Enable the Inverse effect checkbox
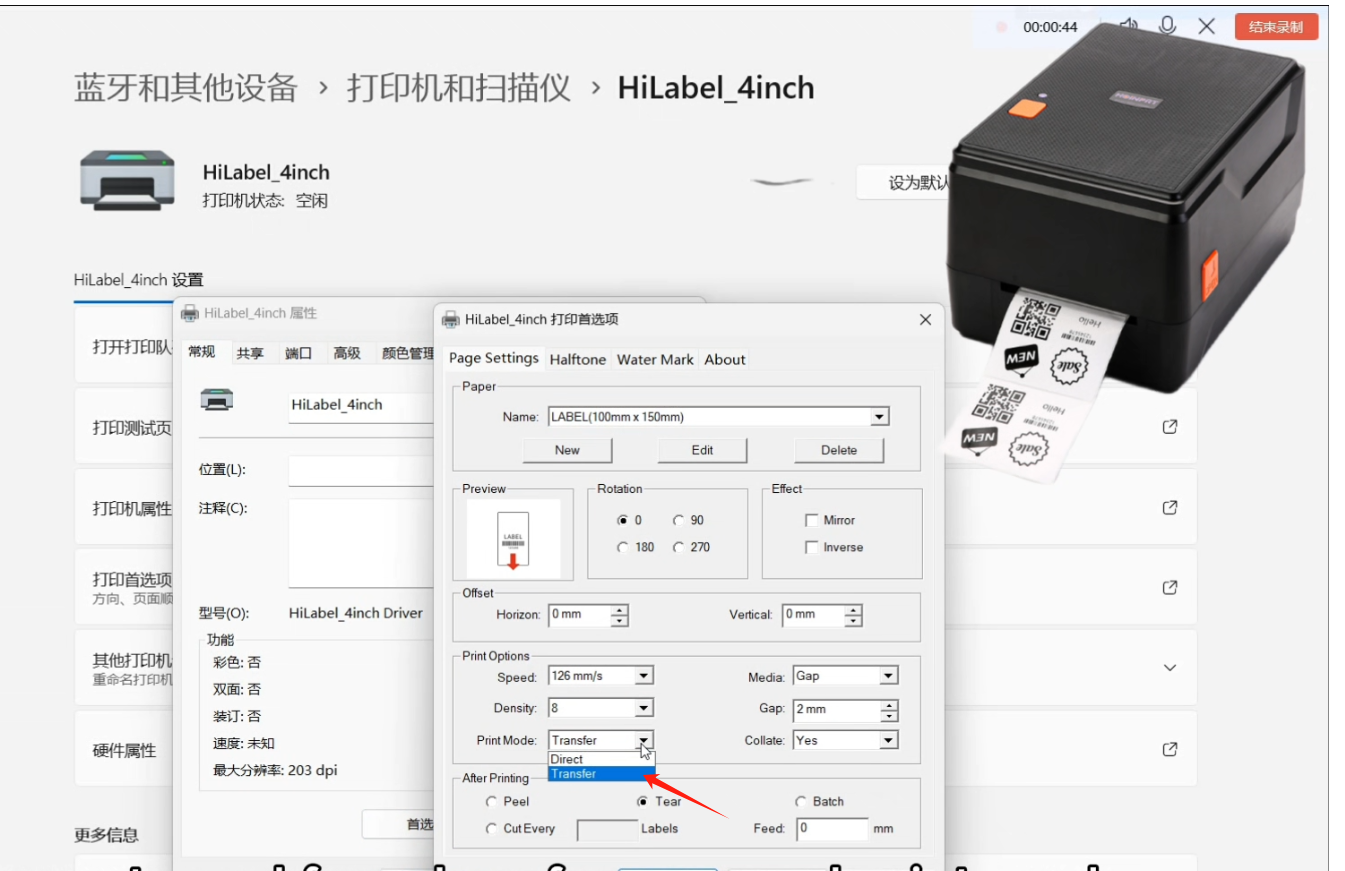The width and height of the screenshot is (1345, 871). pyautogui.click(x=812, y=547)
